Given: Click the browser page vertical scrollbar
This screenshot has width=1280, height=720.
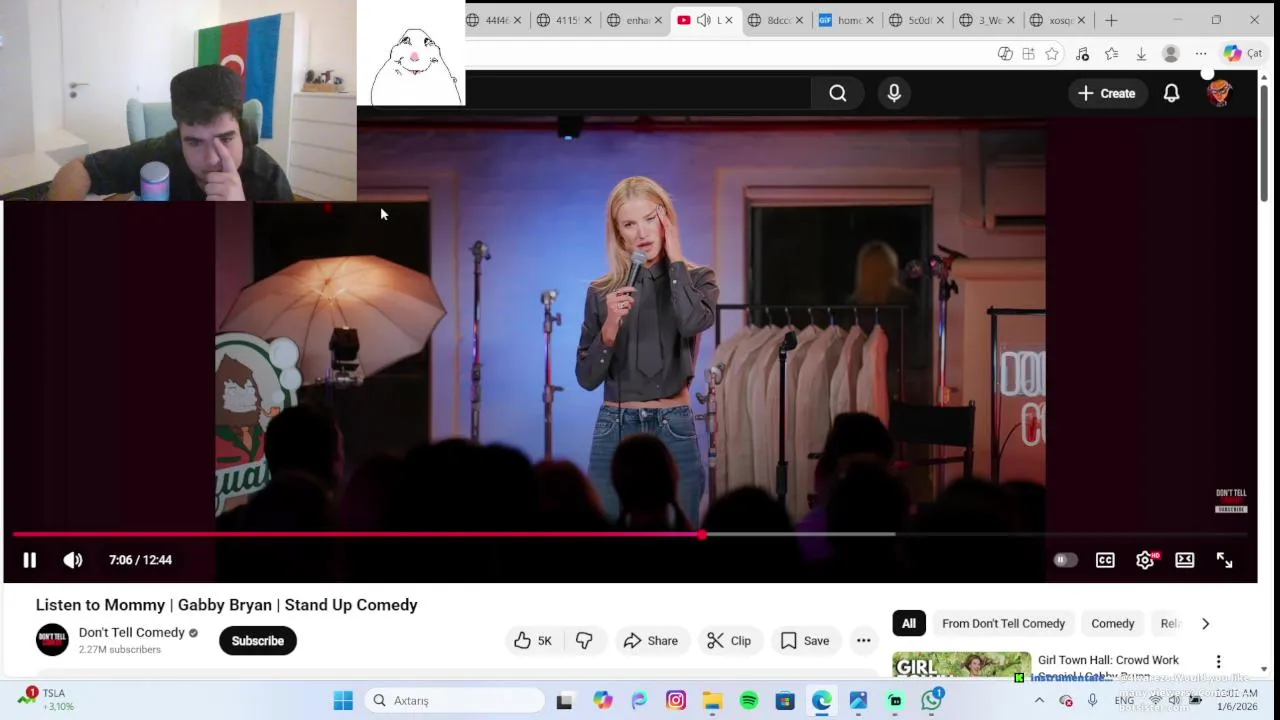Looking at the screenshot, I should coord(1264,142).
